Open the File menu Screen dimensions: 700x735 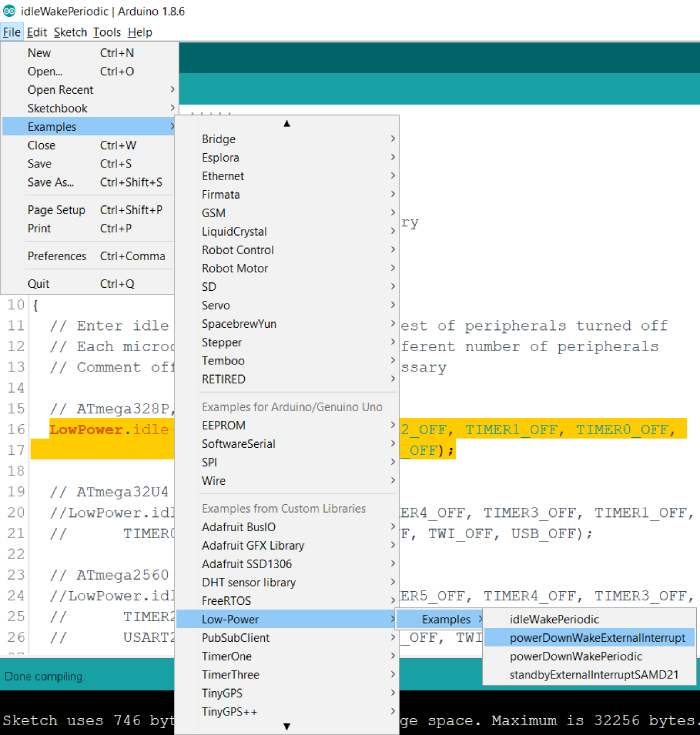click(12, 32)
